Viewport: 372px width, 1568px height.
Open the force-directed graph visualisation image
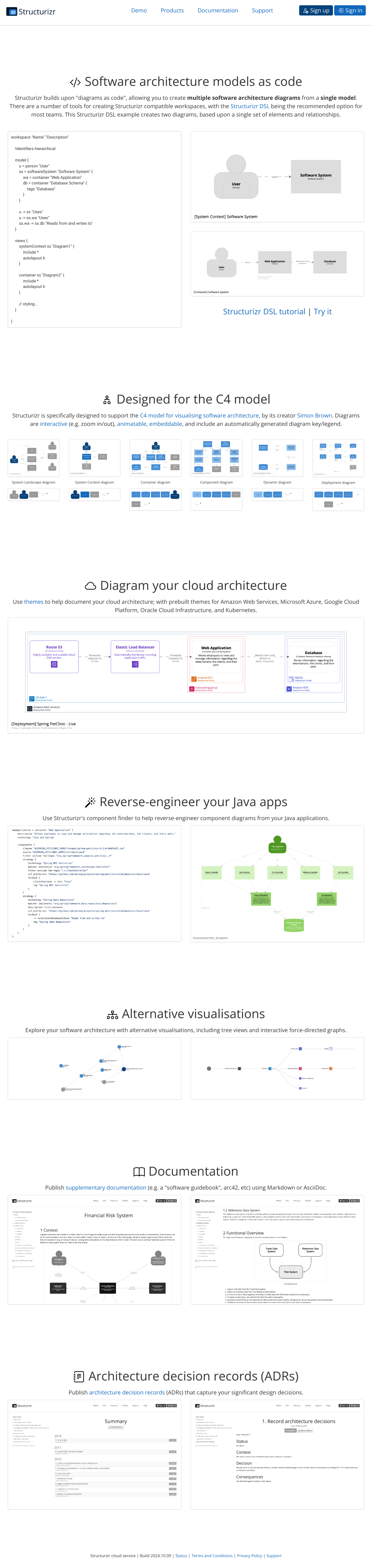94,1068
